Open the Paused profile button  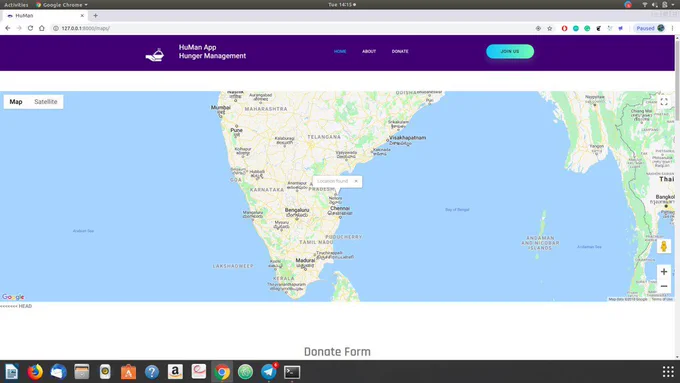(650, 28)
